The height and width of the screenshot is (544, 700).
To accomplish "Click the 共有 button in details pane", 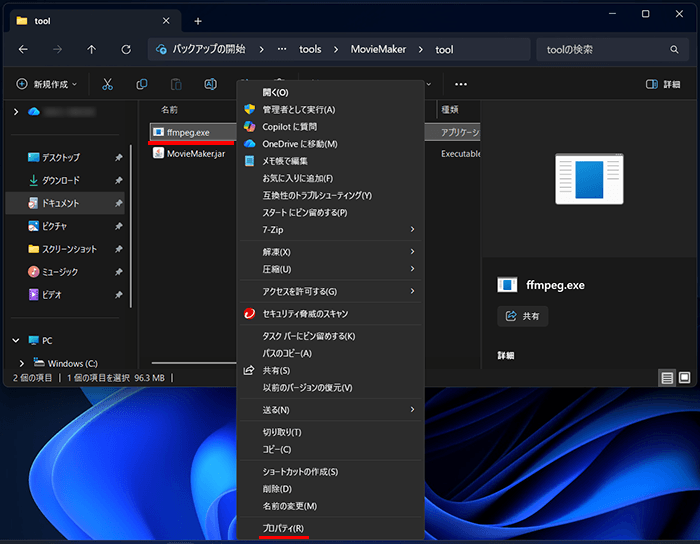I will [522, 316].
